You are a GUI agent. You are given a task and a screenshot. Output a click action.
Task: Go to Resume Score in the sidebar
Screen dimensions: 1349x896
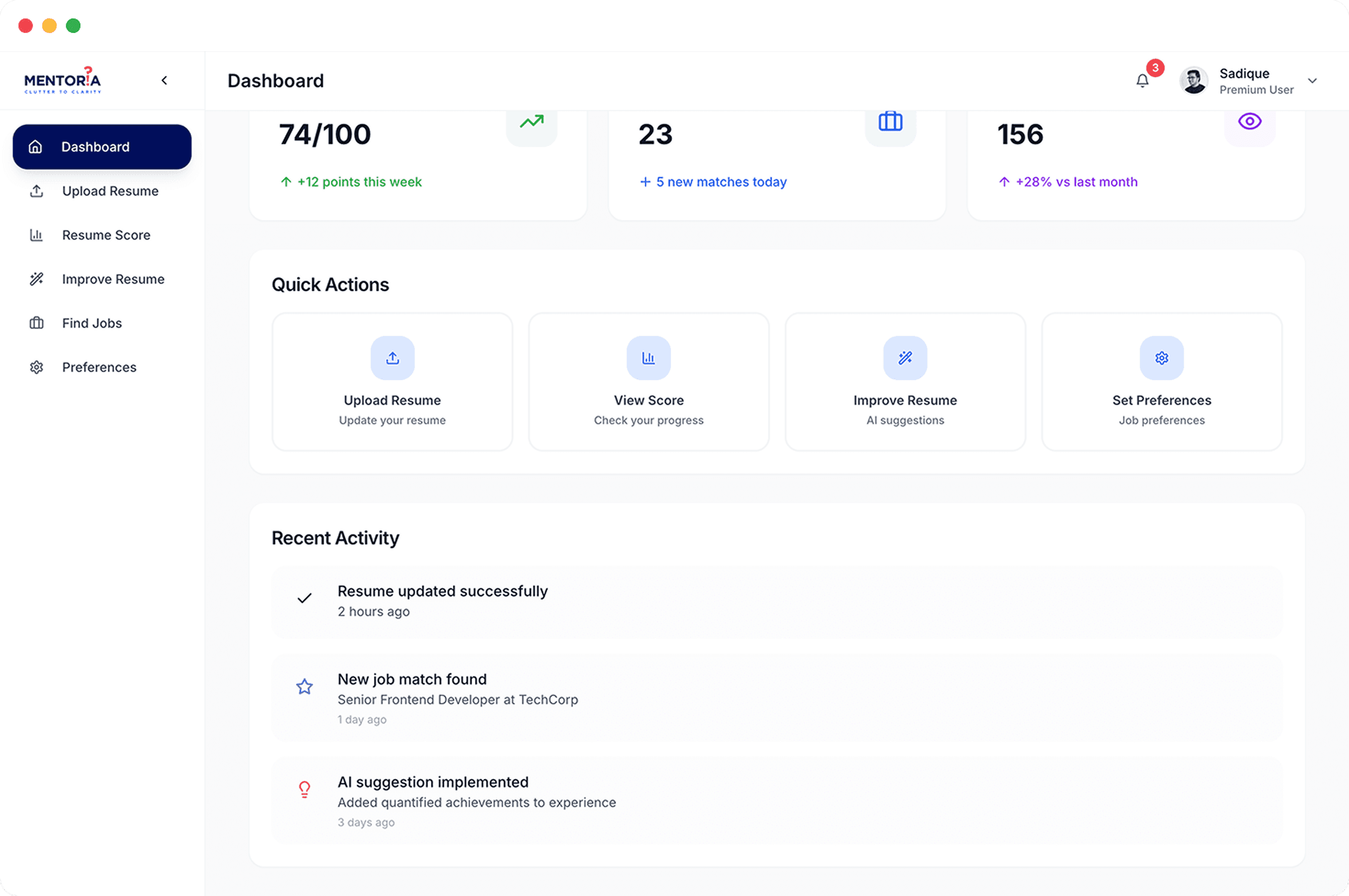click(x=106, y=235)
